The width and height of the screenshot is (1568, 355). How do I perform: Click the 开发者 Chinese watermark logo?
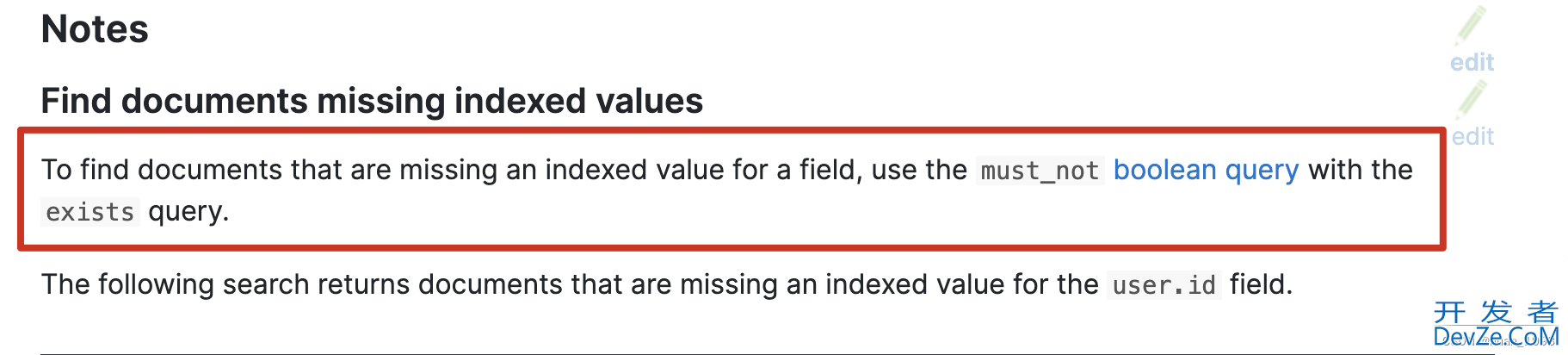point(1497,311)
